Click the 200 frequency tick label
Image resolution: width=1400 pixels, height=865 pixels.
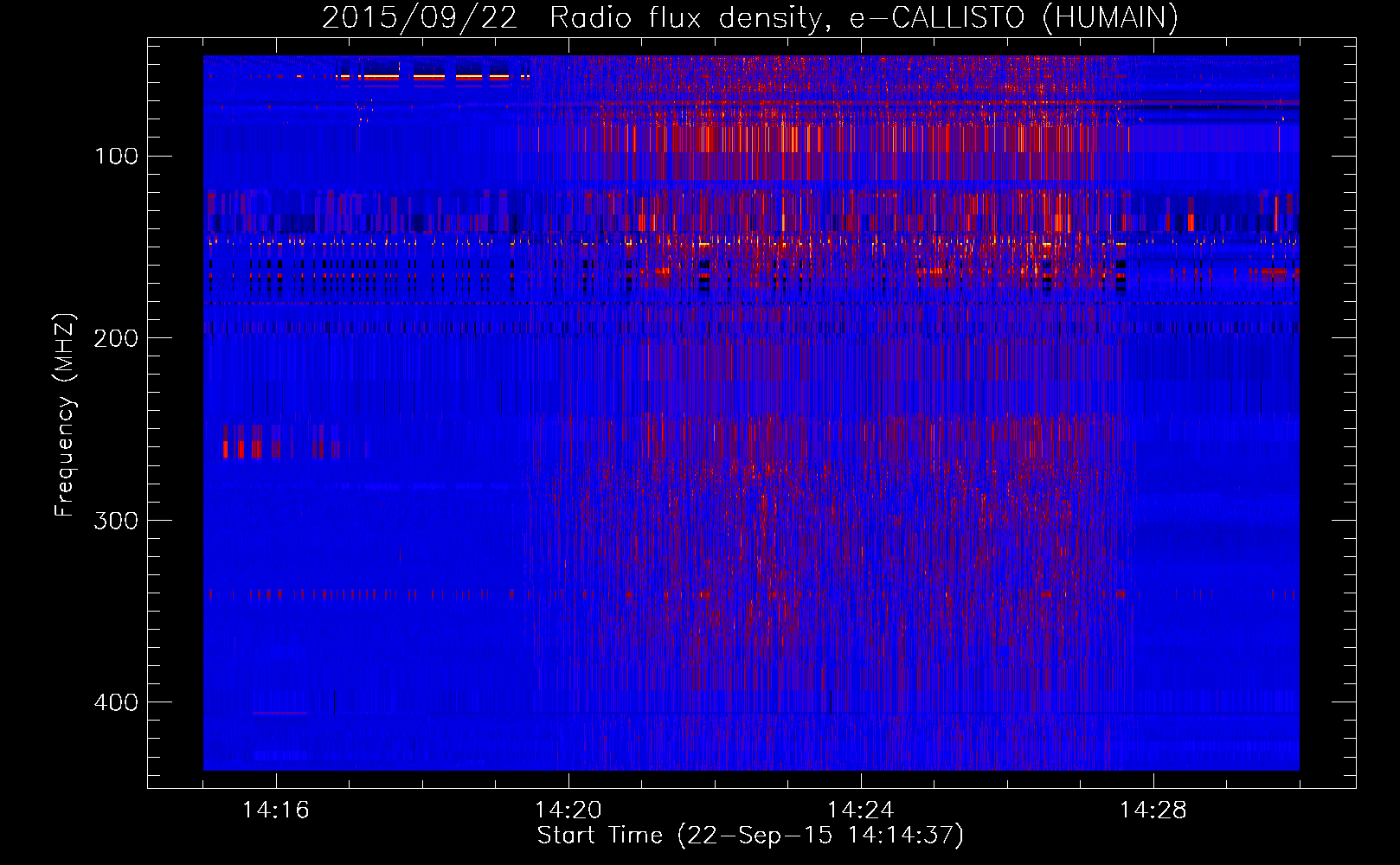pos(116,337)
